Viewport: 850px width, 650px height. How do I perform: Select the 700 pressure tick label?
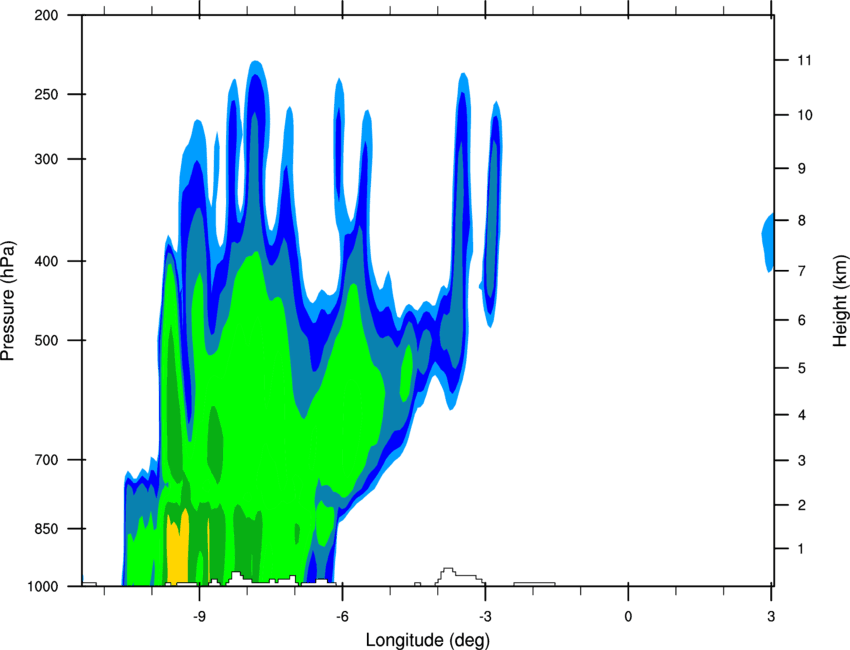46,460
